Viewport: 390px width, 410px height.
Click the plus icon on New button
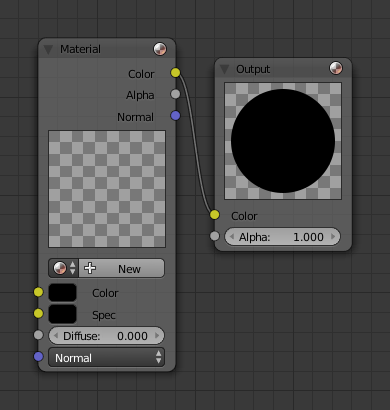(x=90, y=268)
